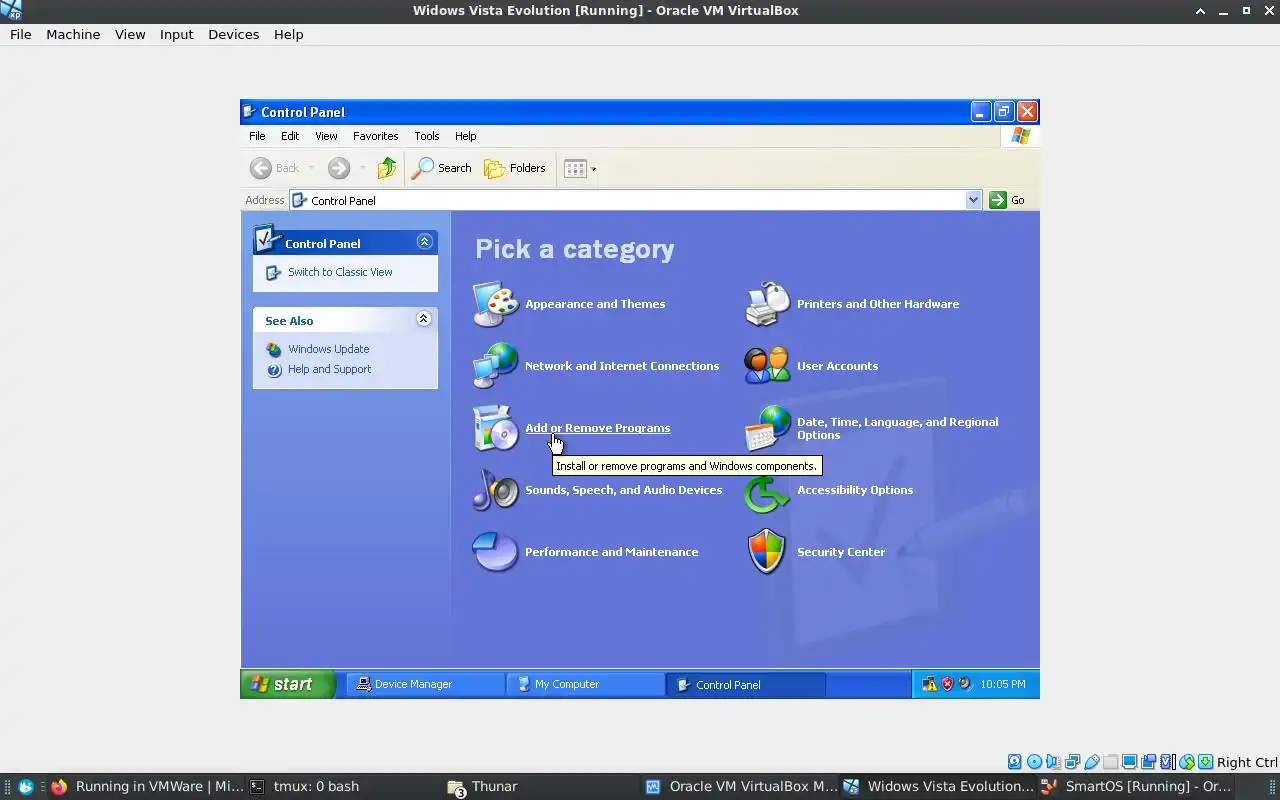Viewport: 1280px width, 800px height.
Task: Toggle the Folders toolbar button
Action: (515, 168)
